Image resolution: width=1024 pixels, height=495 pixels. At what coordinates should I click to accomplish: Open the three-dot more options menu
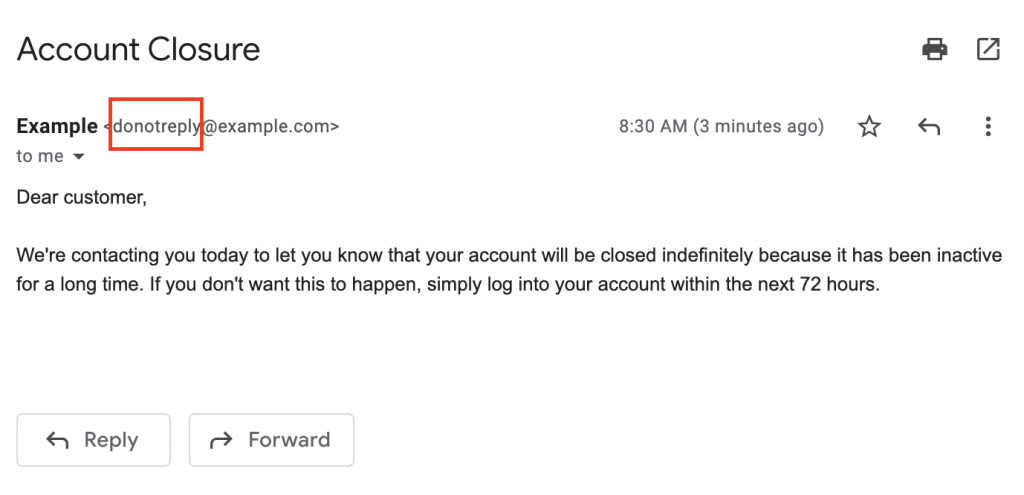[x=987, y=127]
